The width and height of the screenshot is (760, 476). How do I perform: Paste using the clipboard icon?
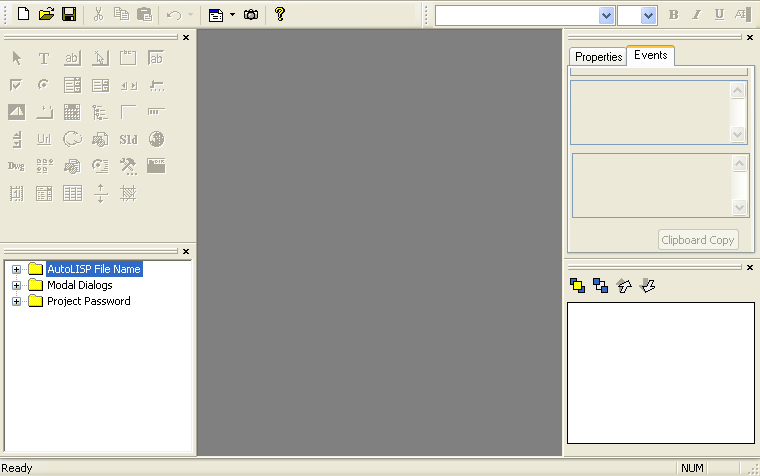(x=144, y=14)
